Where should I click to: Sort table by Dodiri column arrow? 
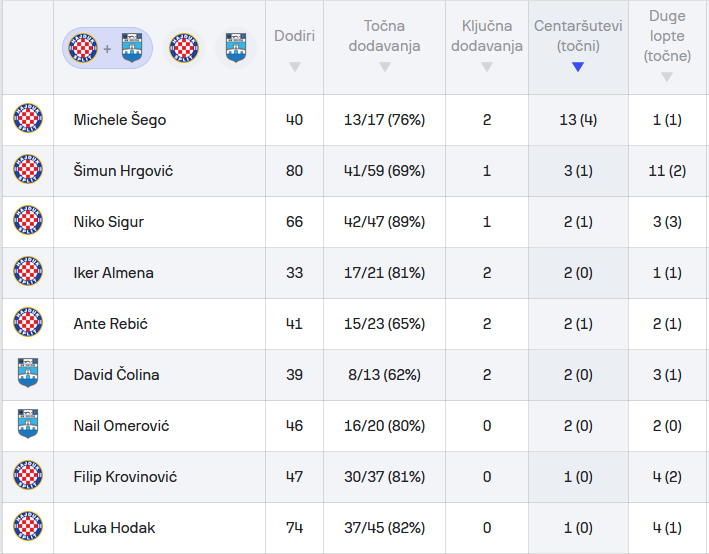click(294, 67)
